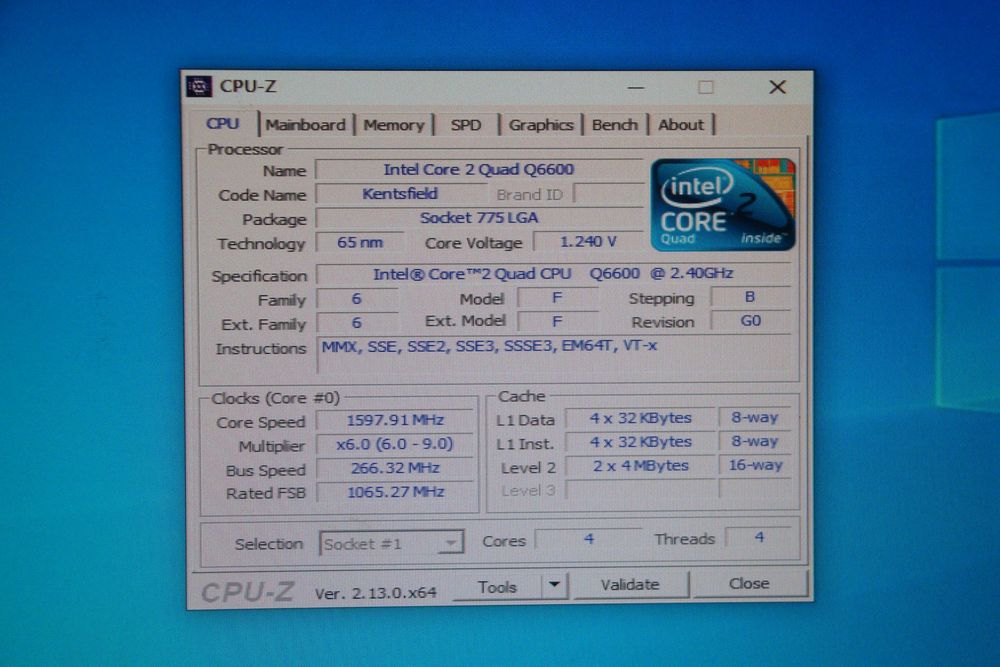The width and height of the screenshot is (1000, 667).
Task: Click the Ext. Model value F
Action: (557, 321)
